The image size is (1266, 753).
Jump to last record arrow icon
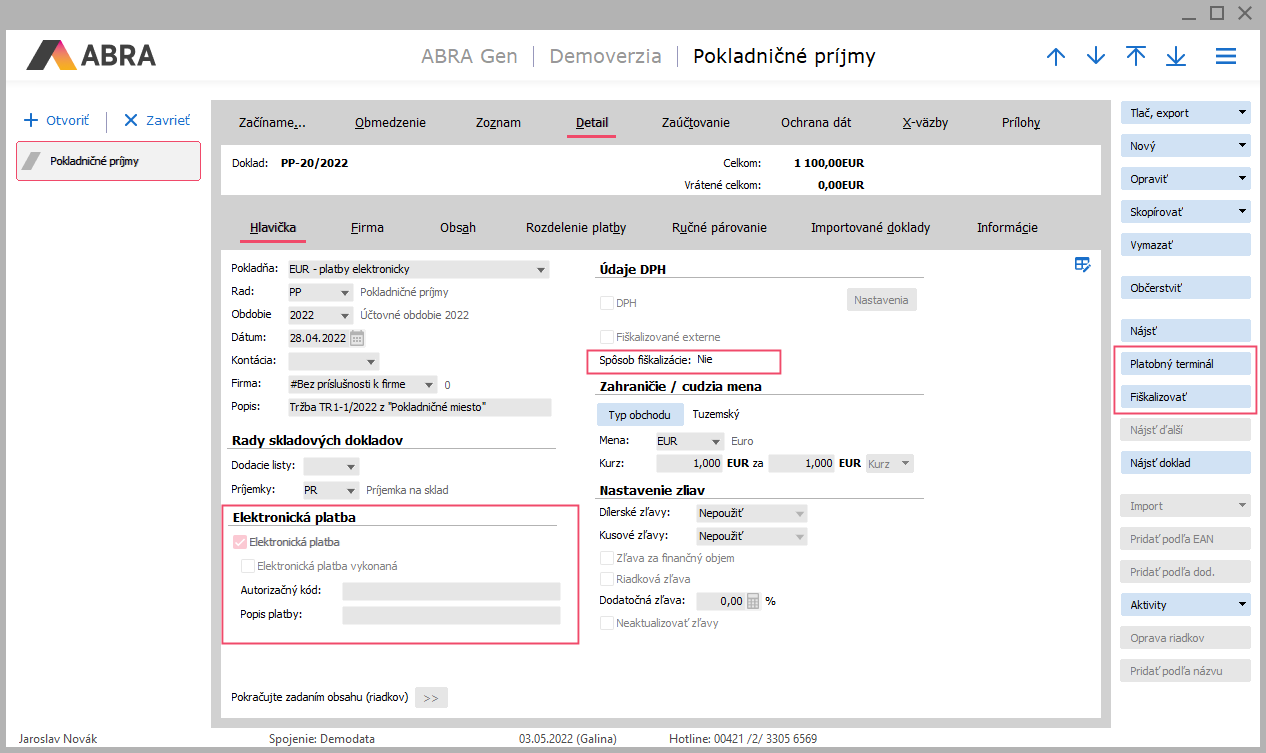click(1176, 56)
